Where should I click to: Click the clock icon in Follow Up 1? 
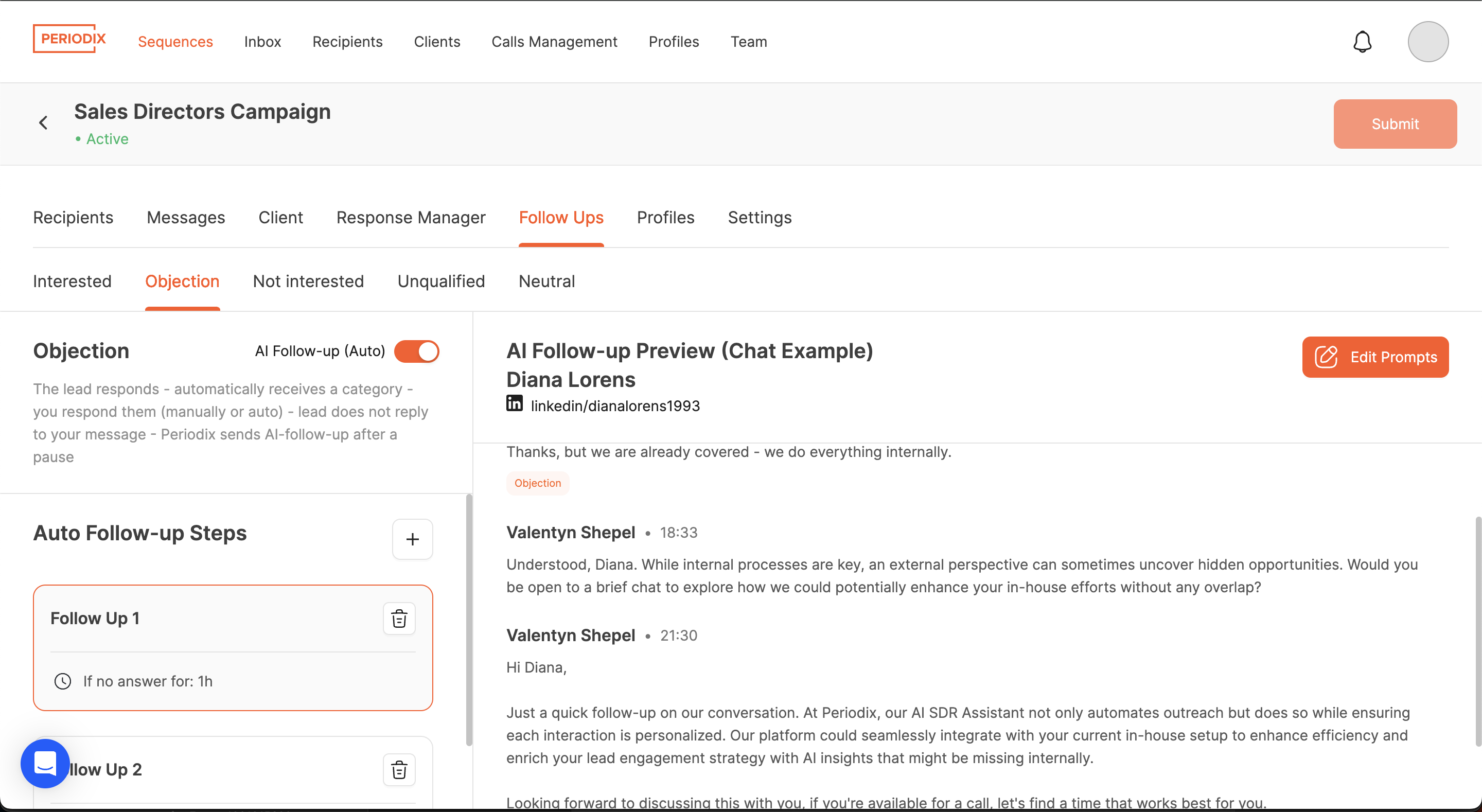(x=63, y=681)
